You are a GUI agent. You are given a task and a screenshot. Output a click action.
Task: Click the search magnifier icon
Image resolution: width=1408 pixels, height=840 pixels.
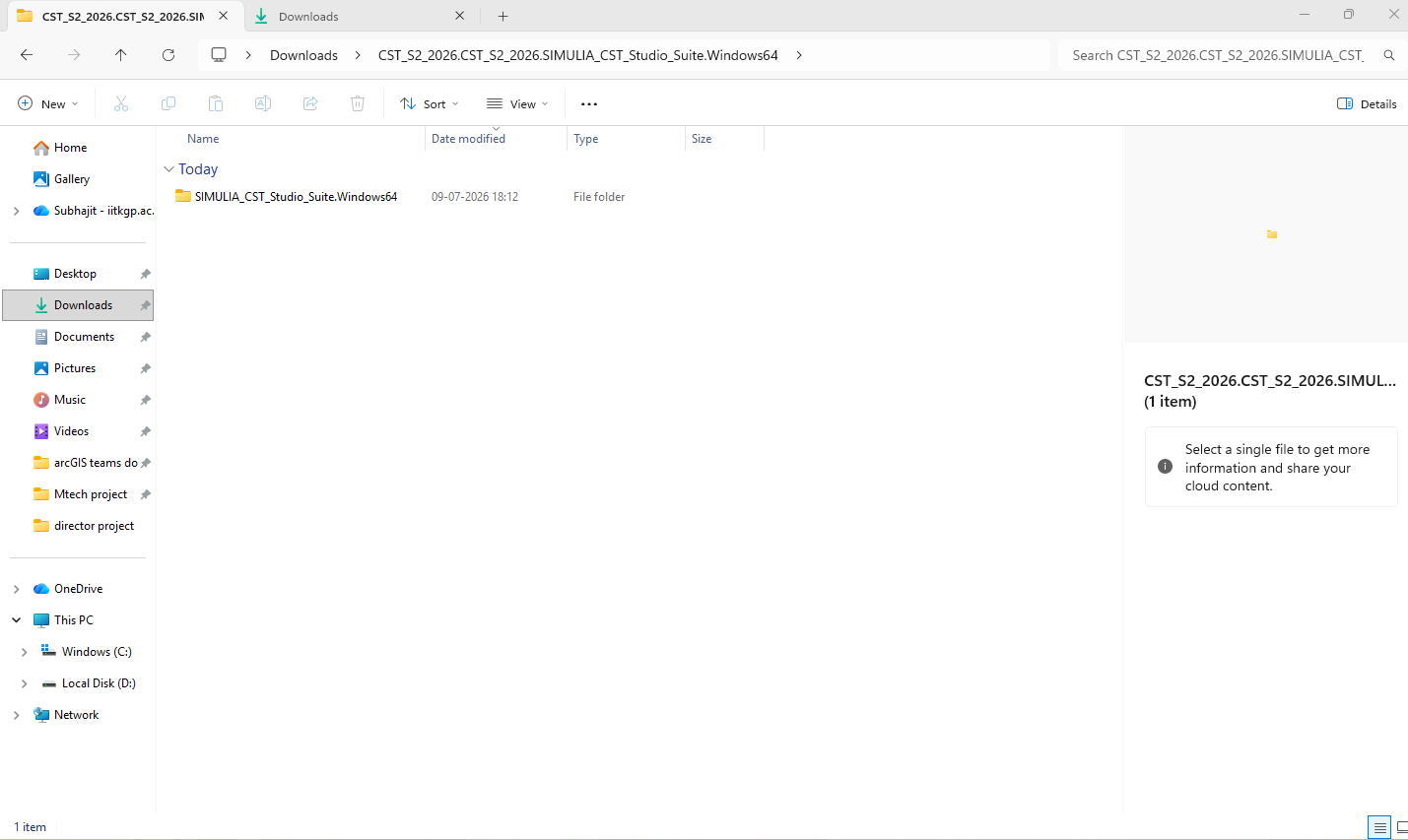(x=1389, y=55)
